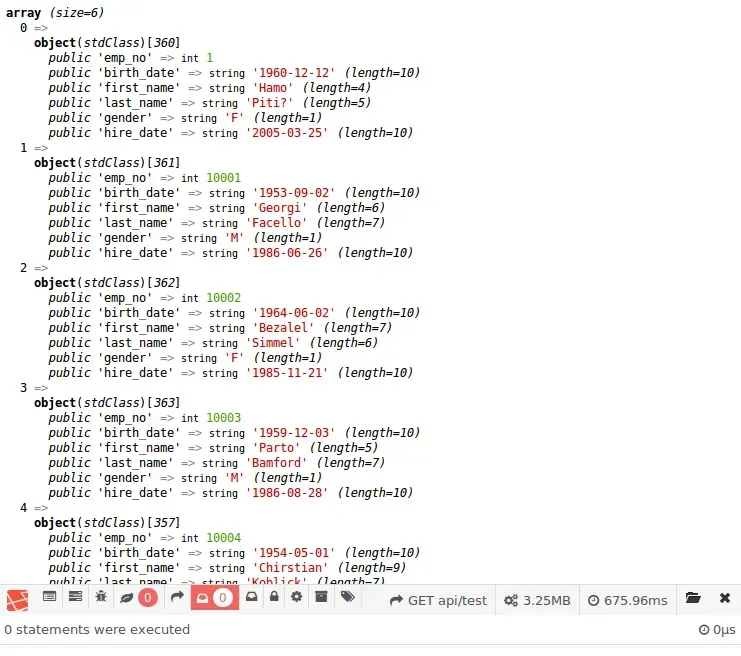Click the hire_date '2005-03-25' value

[287, 133]
